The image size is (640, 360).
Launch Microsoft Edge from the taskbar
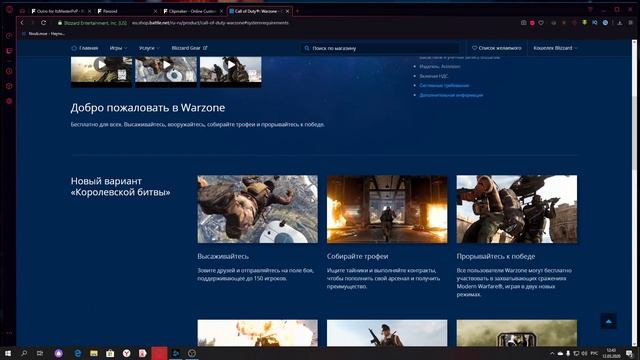[78, 353]
